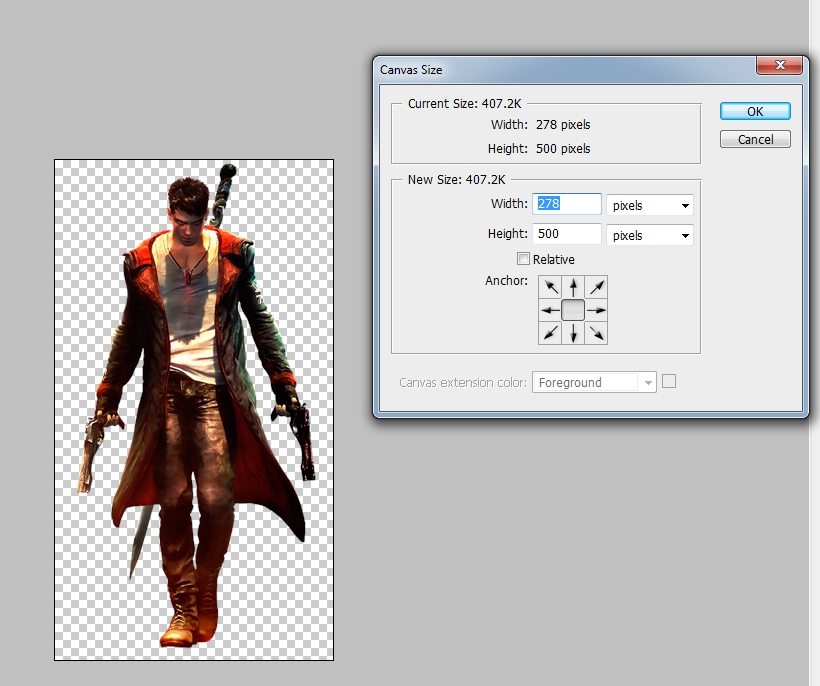Screen dimensions: 820x686
Task: Set anchor to top-center up arrow
Action: [573, 287]
